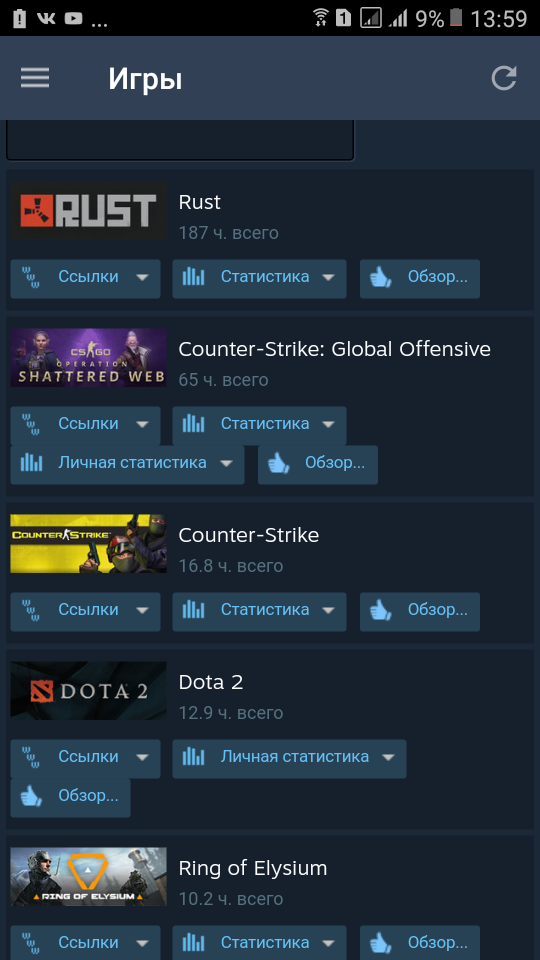The height and width of the screenshot is (960, 540).
Task: Expand Статистика dropdown arrow for Counter-Strike
Action: (328, 610)
